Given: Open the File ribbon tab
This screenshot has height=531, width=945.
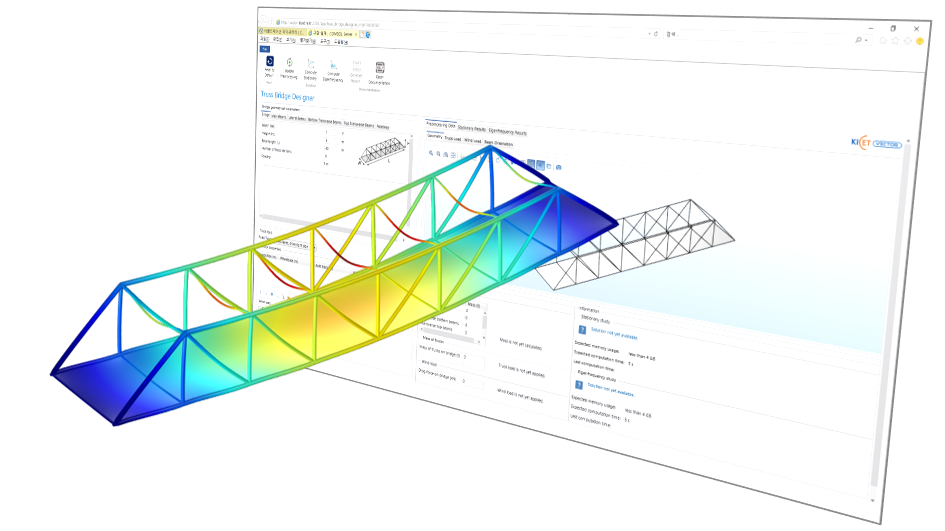Looking at the screenshot, I should 264,48.
